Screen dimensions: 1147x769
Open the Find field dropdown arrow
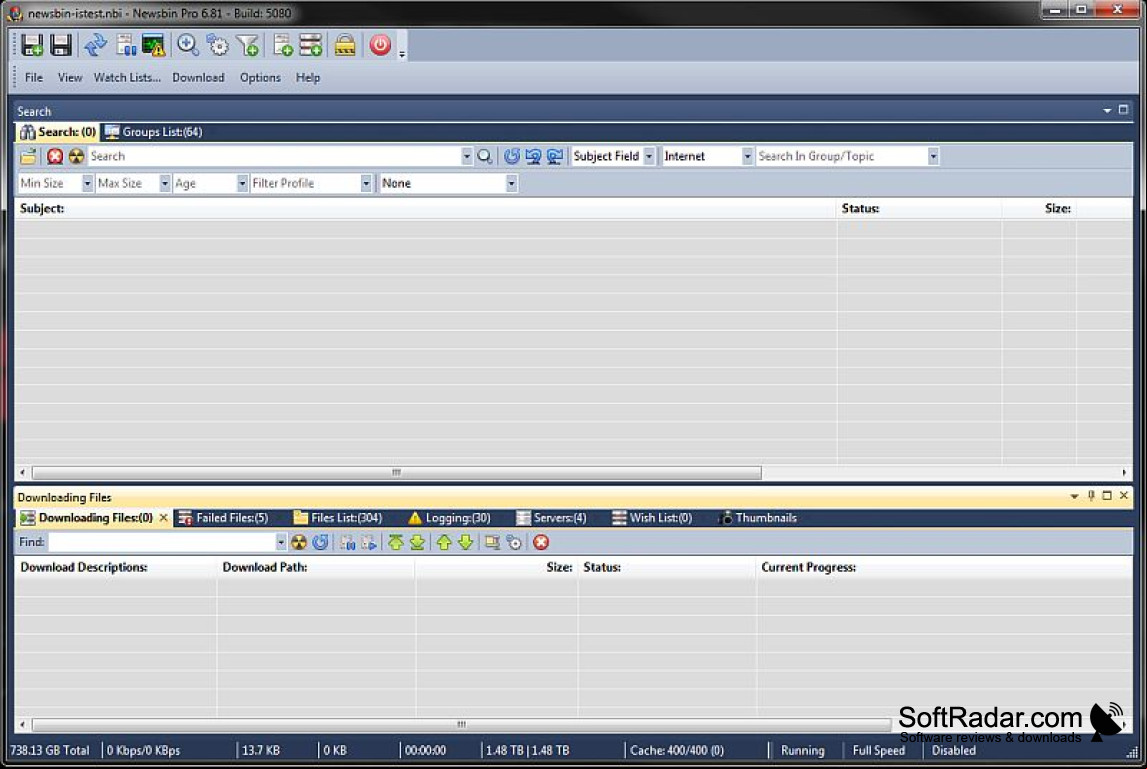point(280,542)
